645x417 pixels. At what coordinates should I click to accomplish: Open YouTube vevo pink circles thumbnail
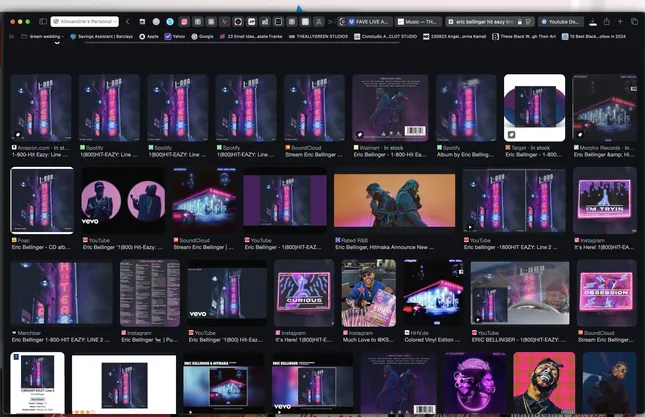point(123,200)
